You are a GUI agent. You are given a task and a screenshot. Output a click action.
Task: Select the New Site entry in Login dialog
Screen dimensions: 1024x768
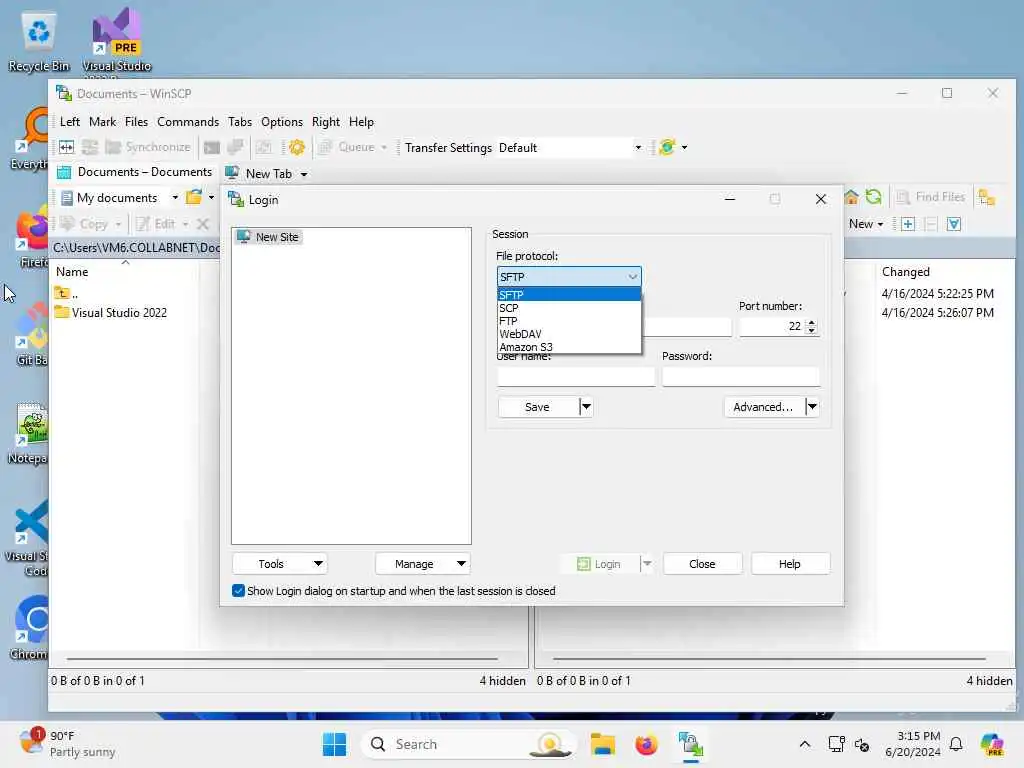click(268, 237)
